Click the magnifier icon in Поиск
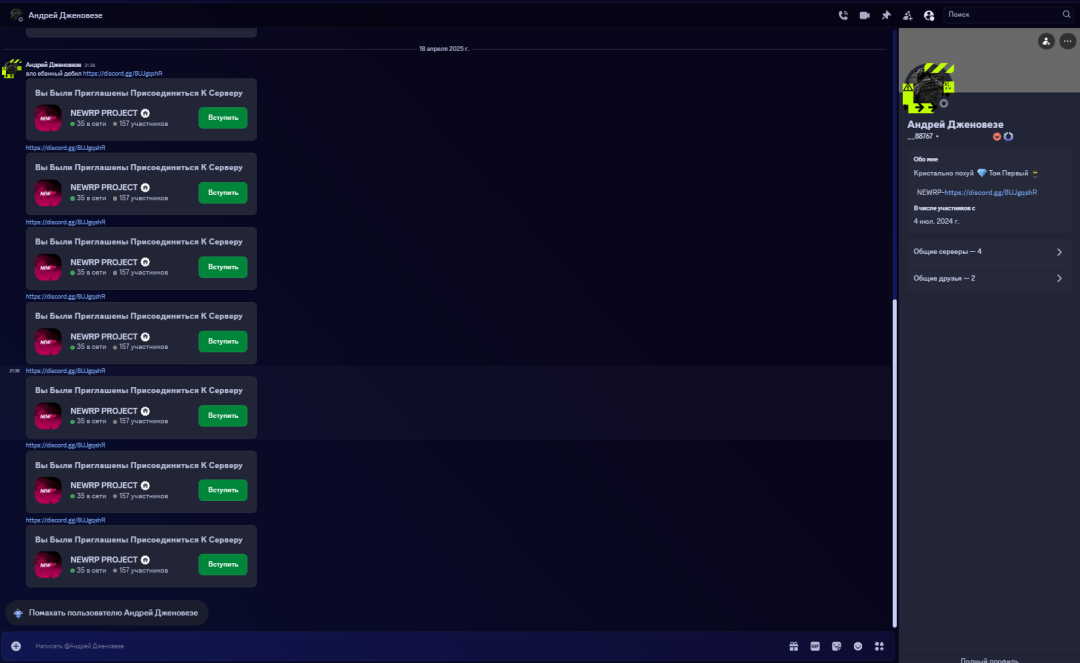 point(1066,14)
